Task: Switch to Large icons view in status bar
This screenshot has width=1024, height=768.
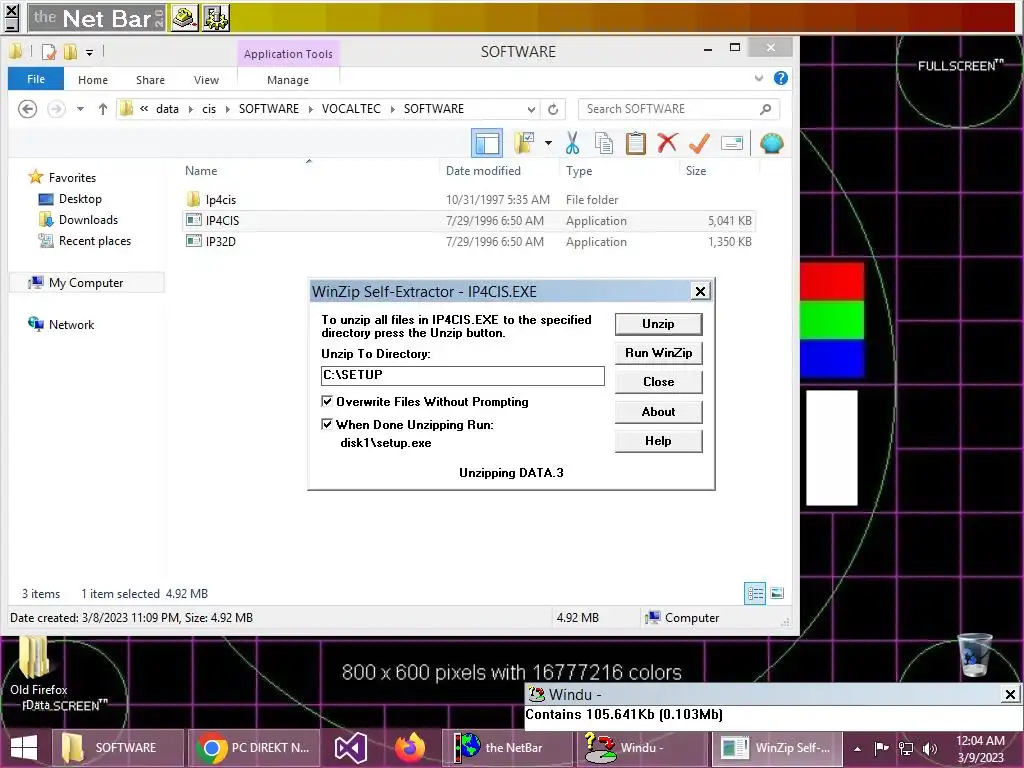Action: coord(777,593)
